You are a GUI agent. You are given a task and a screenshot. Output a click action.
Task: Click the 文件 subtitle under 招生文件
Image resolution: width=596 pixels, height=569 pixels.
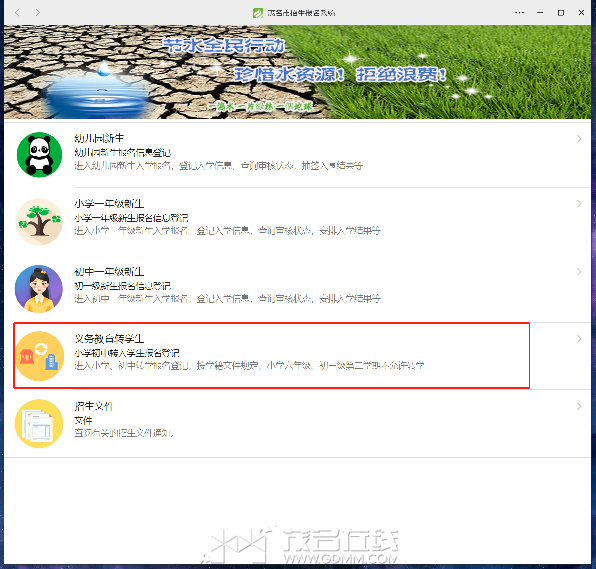pyautogui.click(x=83, y=420)
